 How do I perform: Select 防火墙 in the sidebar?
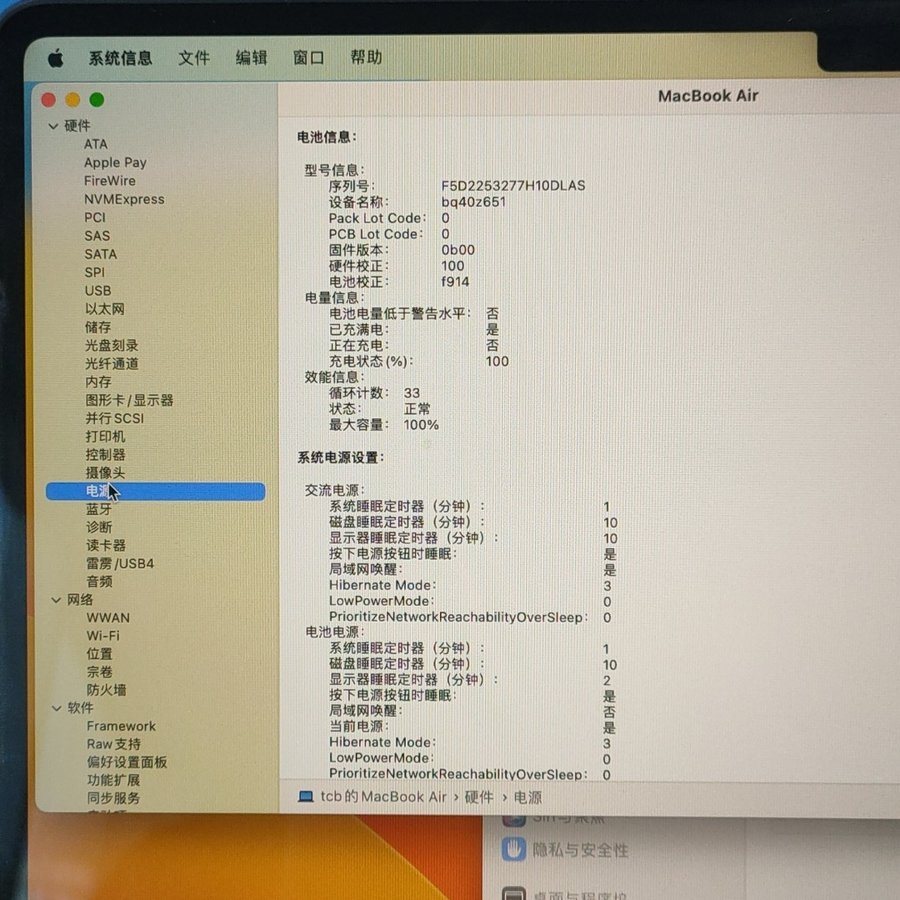point(106,690)
